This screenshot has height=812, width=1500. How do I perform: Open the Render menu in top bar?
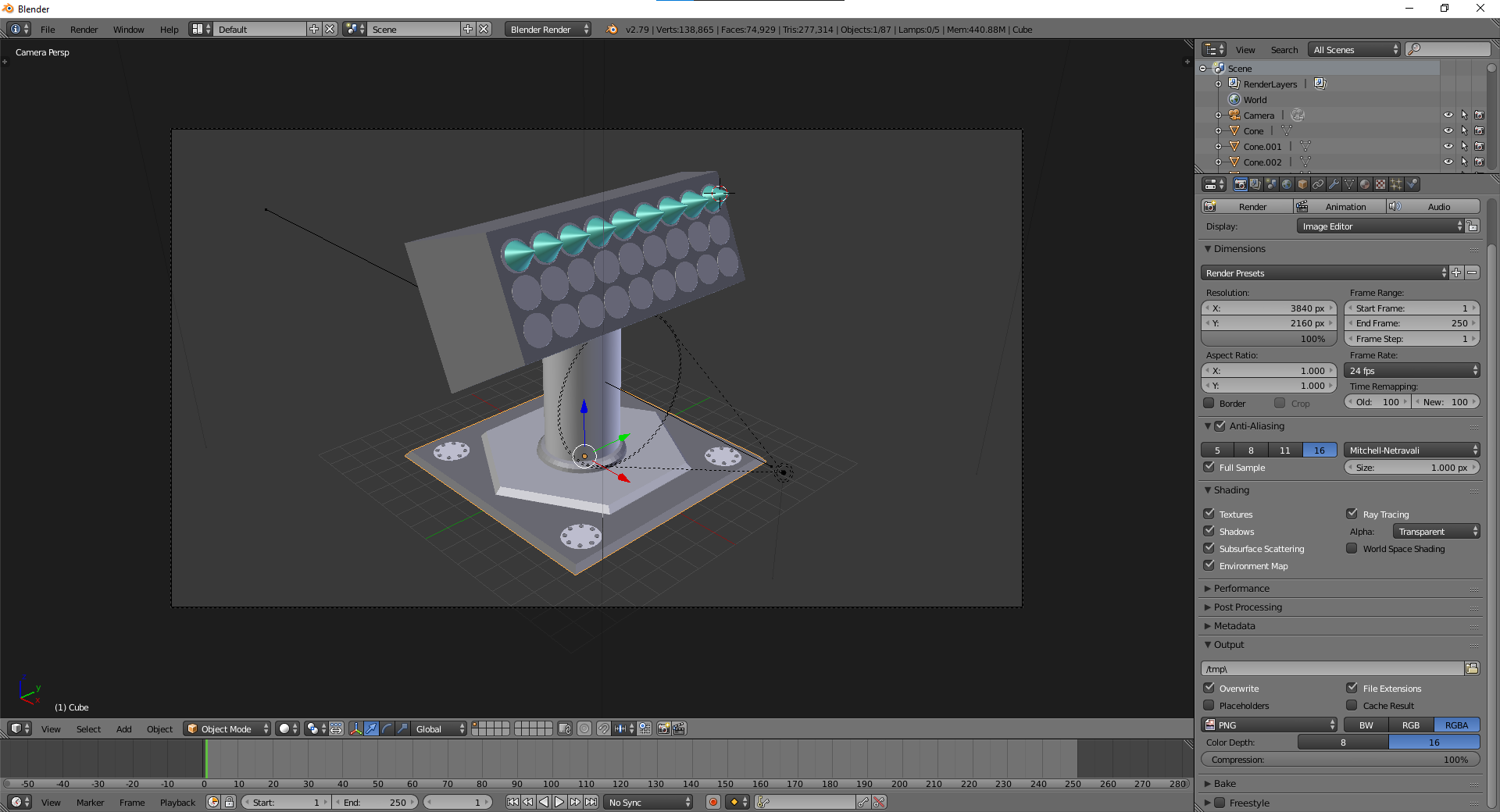[x=84, y=30]
